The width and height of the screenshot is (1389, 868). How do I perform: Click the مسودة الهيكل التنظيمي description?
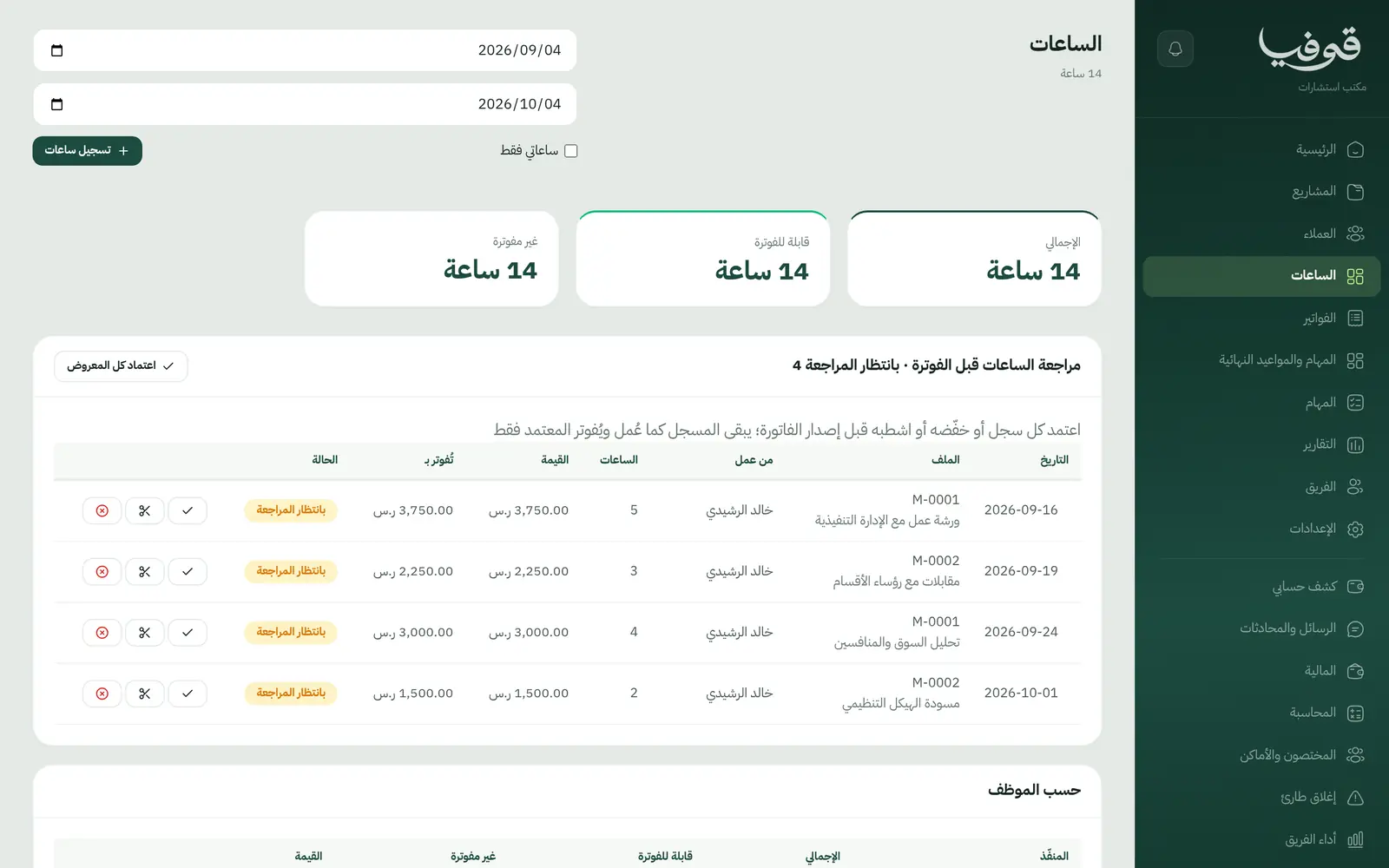click(x=901, y=704)
